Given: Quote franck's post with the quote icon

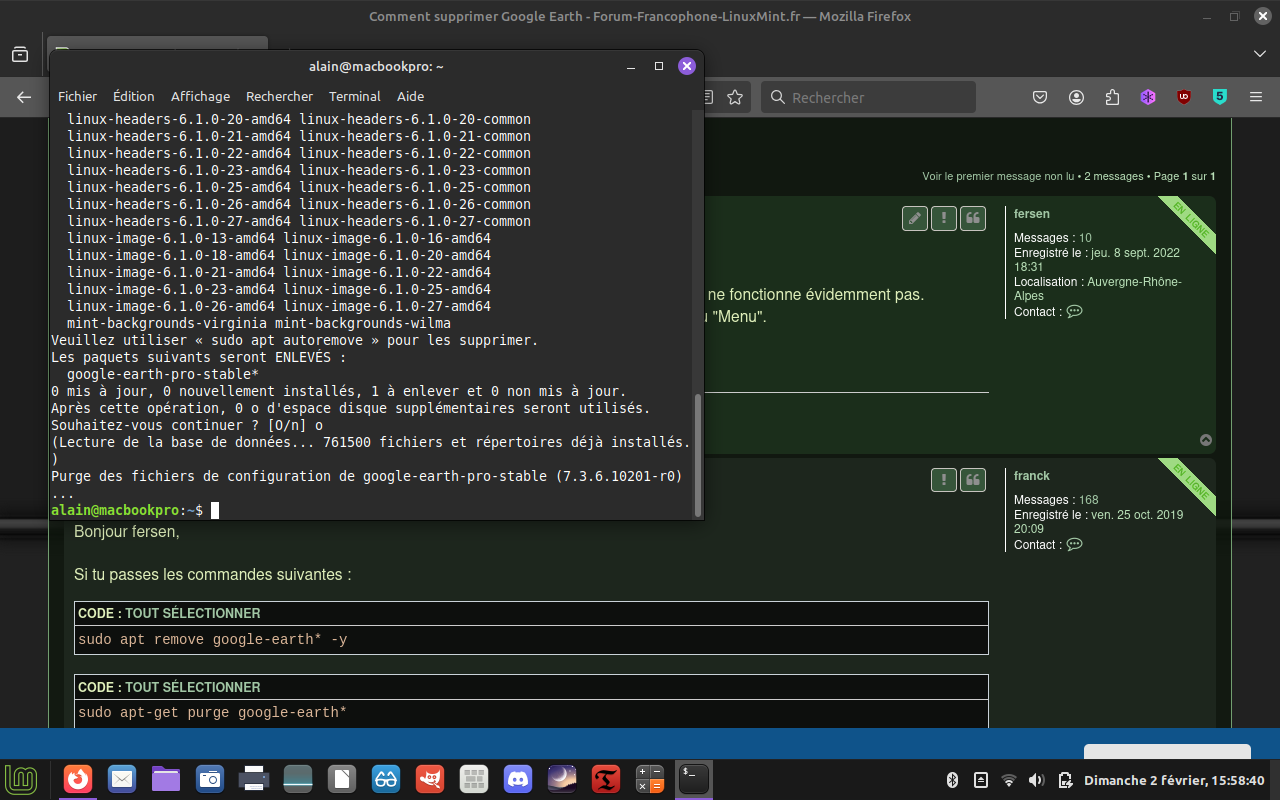Looking at the screenshot, I should 973,480.
